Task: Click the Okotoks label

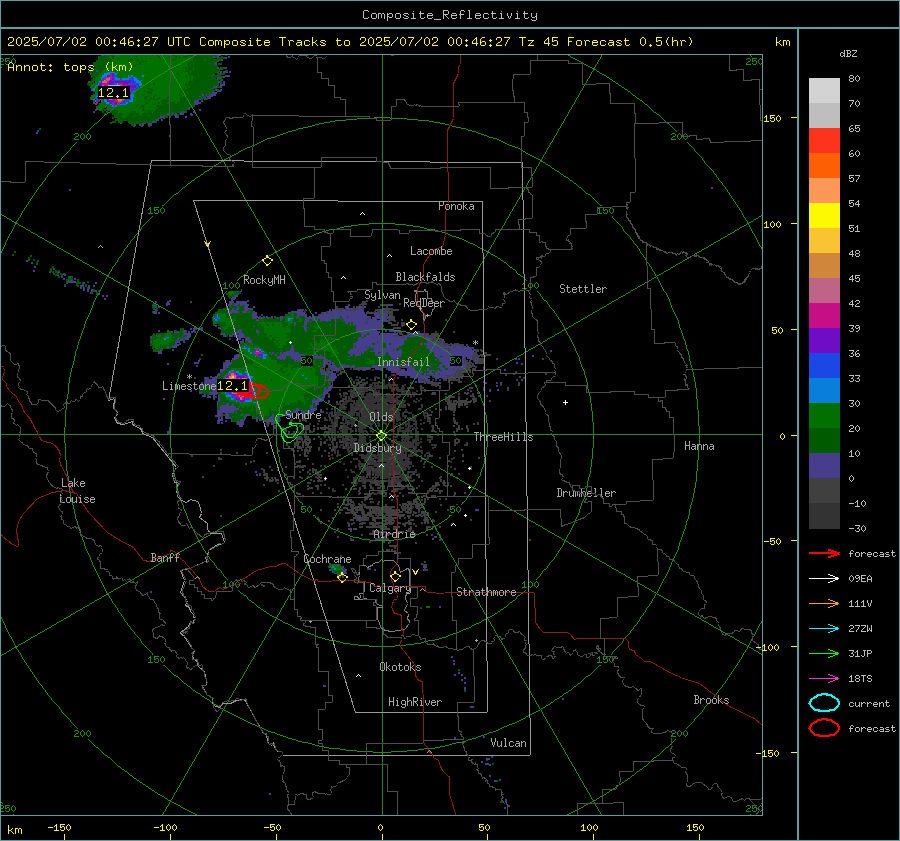Action: pos(400,667)
